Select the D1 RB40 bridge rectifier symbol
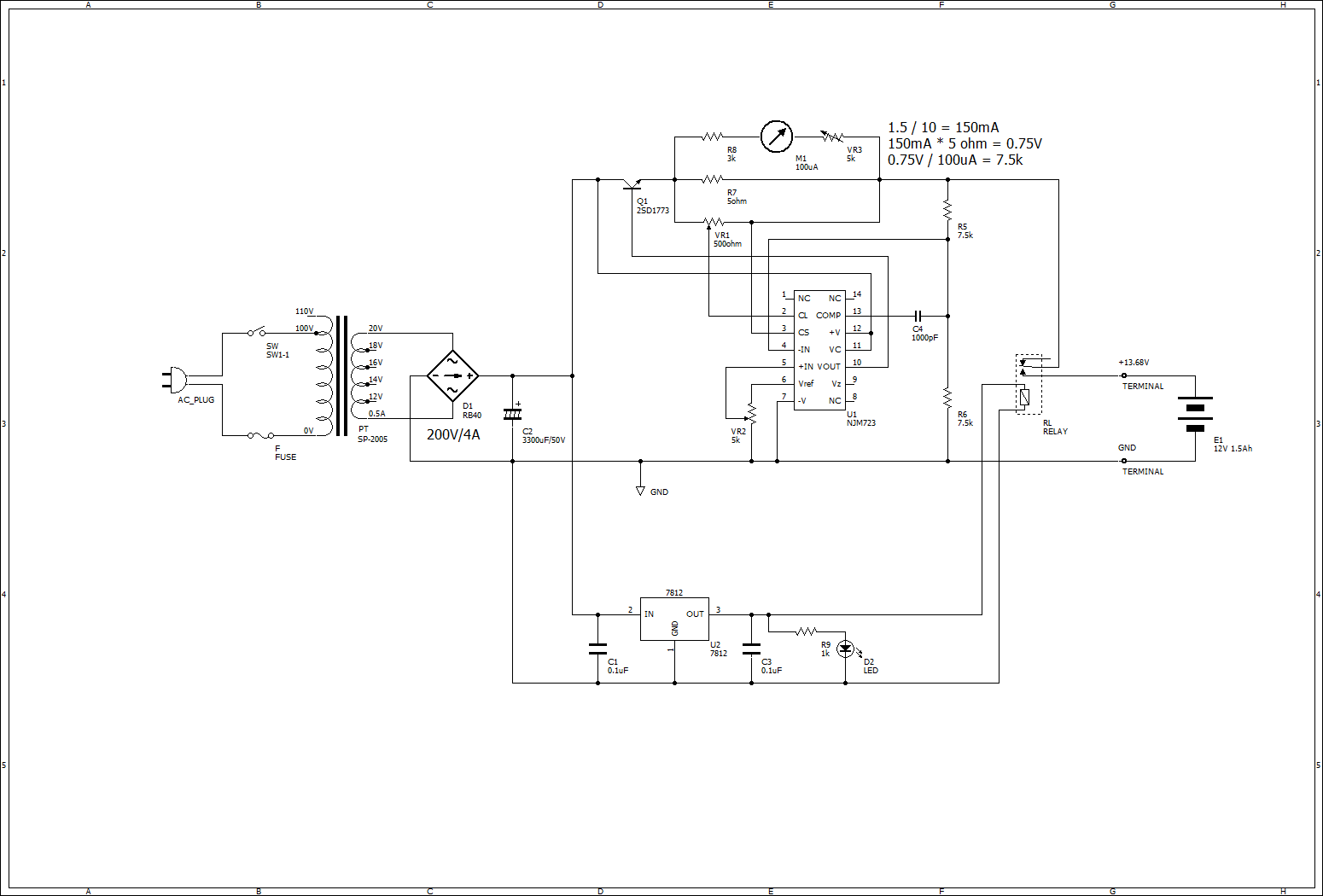 click(x=452, y=374)
